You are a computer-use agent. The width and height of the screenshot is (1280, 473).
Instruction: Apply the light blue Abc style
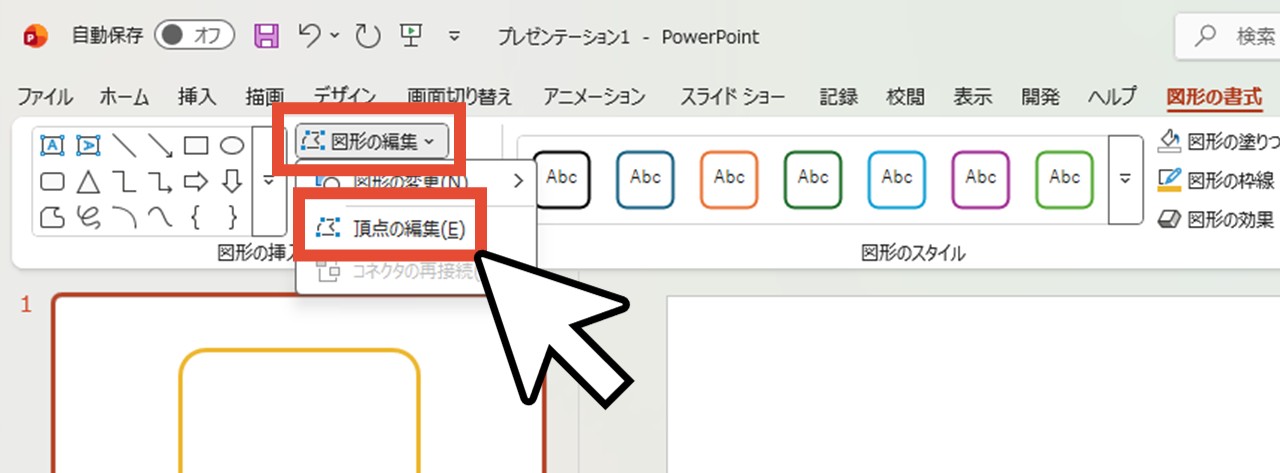(x=897, y=178)
